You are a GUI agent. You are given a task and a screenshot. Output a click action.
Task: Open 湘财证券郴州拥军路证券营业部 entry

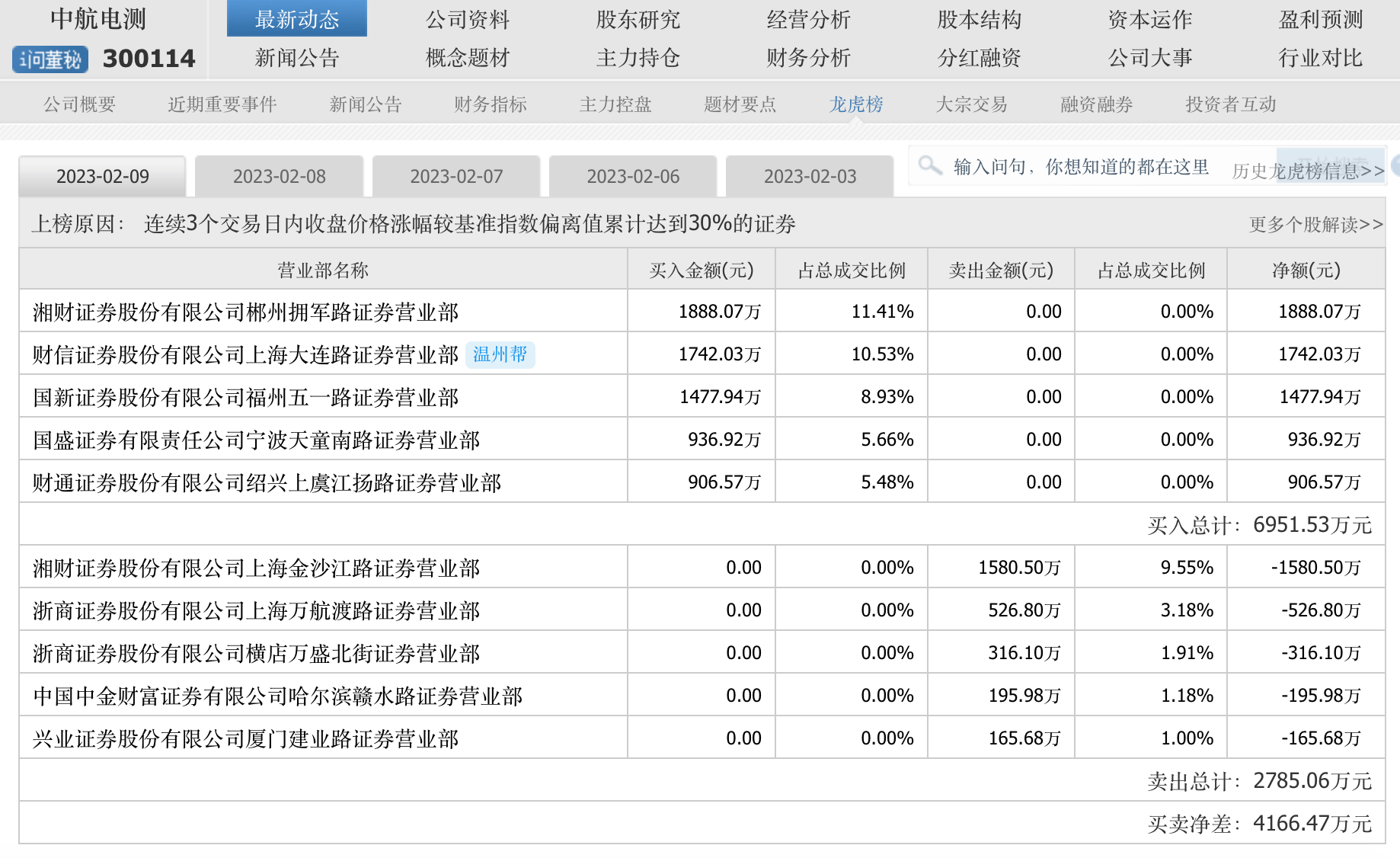point(245,312)
